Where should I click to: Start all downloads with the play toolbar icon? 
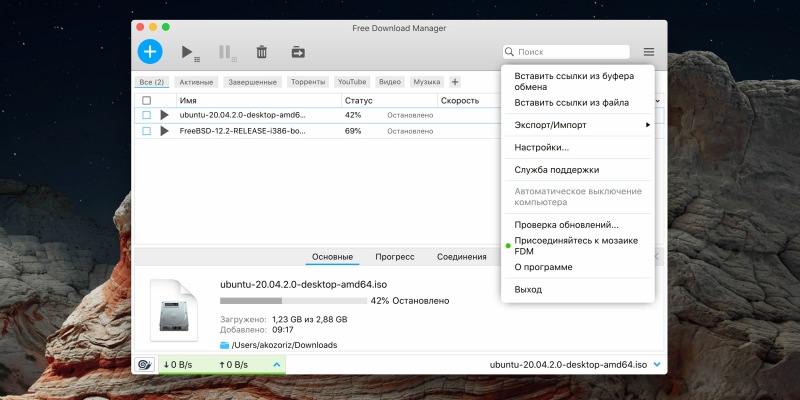click(189, 52)
